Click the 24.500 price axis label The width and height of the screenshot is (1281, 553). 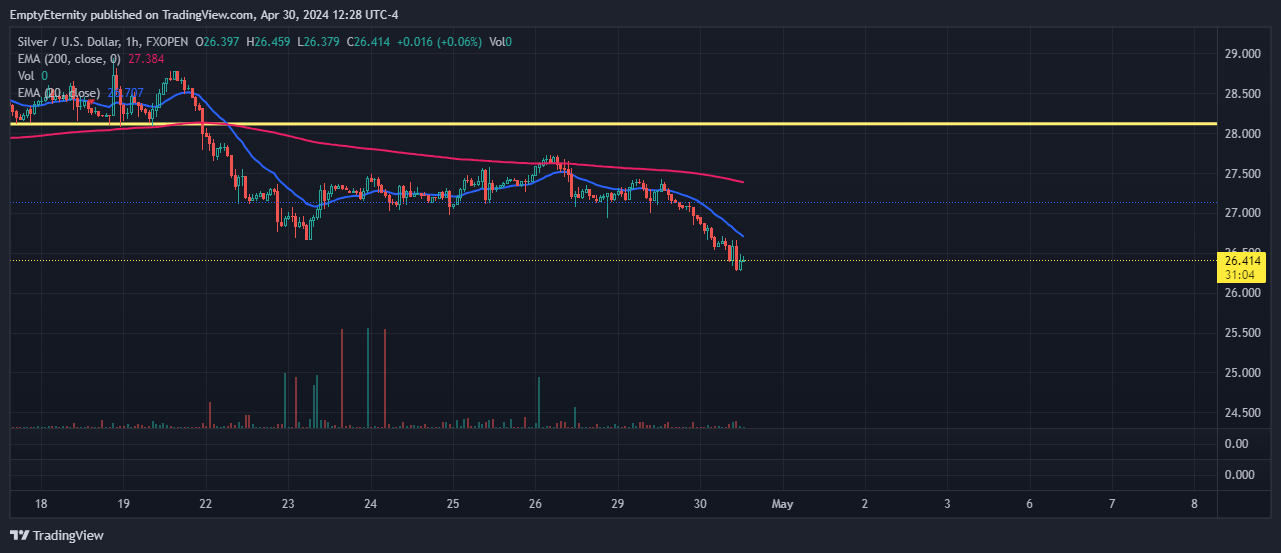coord(1241,413)
